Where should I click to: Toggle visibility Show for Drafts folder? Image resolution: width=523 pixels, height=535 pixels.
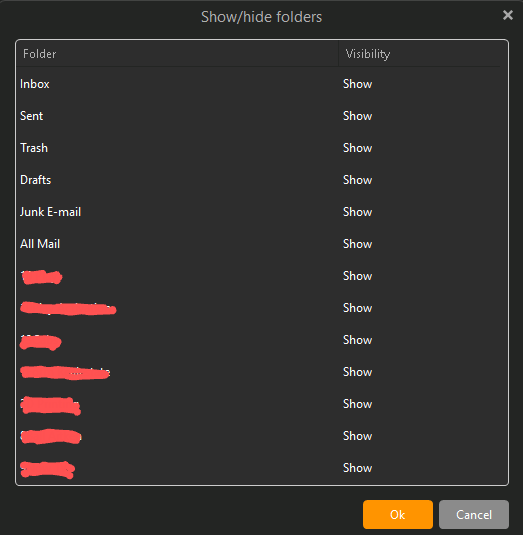click(x=357, y=180)
